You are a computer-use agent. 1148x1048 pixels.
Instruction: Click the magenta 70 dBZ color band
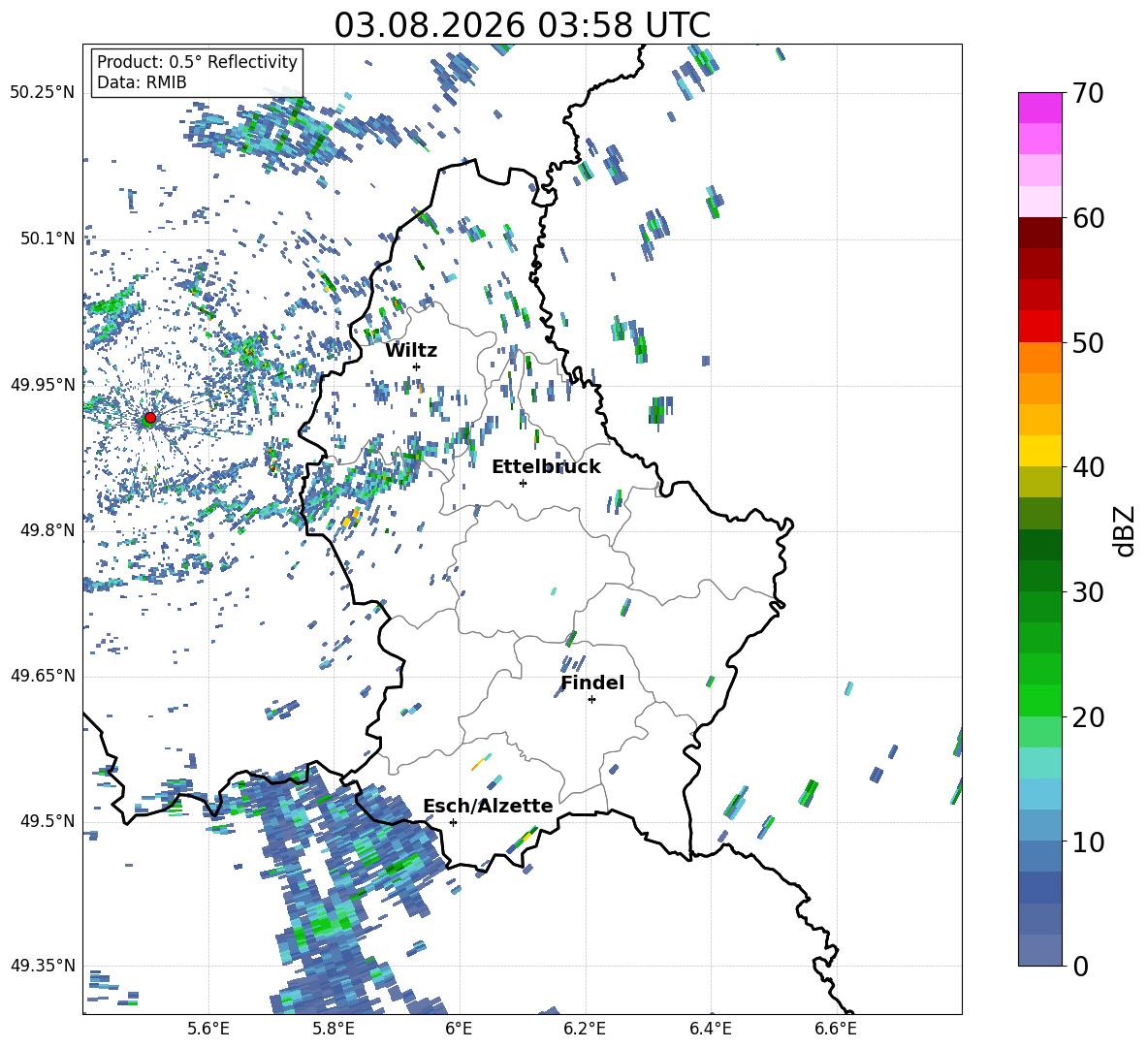pyautogui.click(x=1039, y=108)
